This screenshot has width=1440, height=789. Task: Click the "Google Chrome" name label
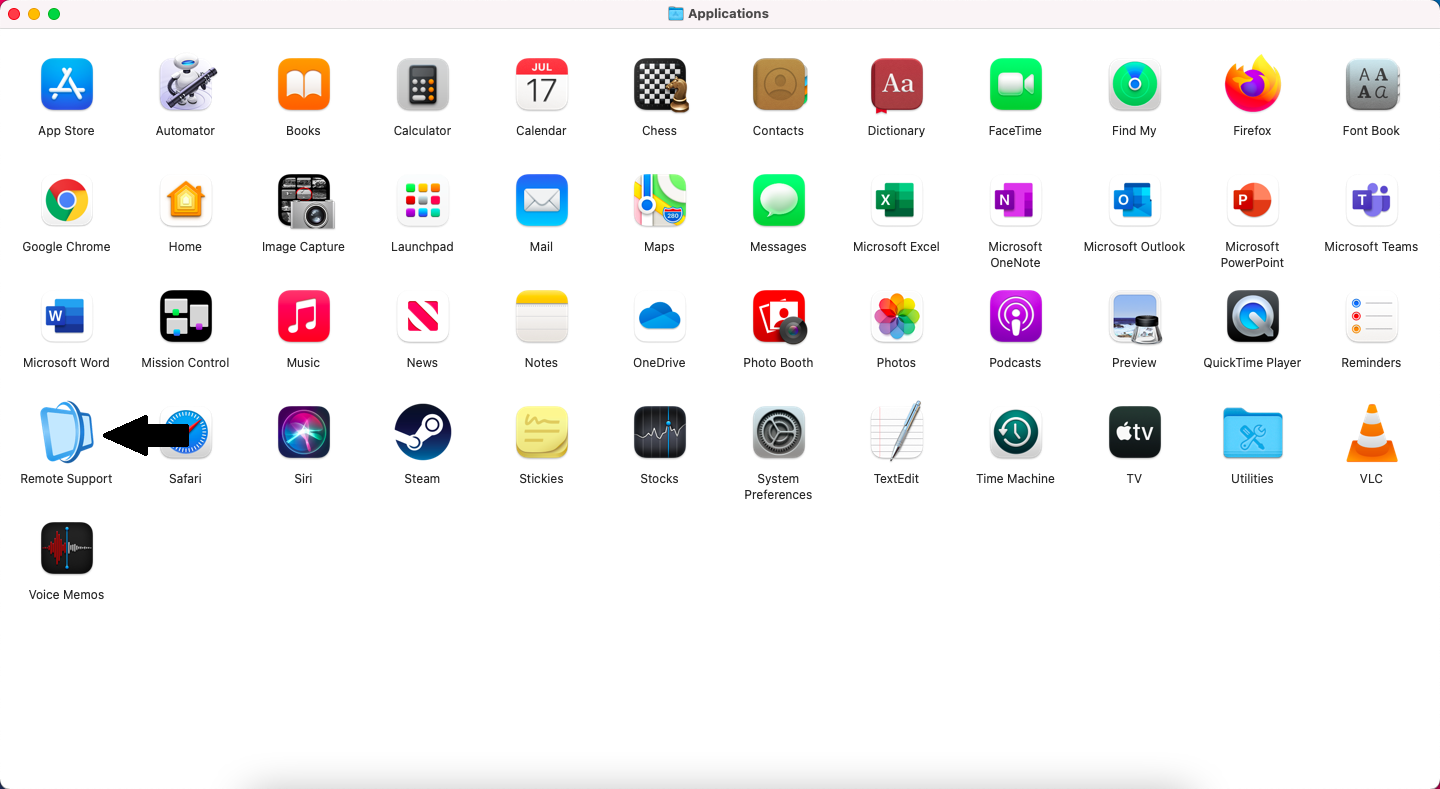click(66, 247)
